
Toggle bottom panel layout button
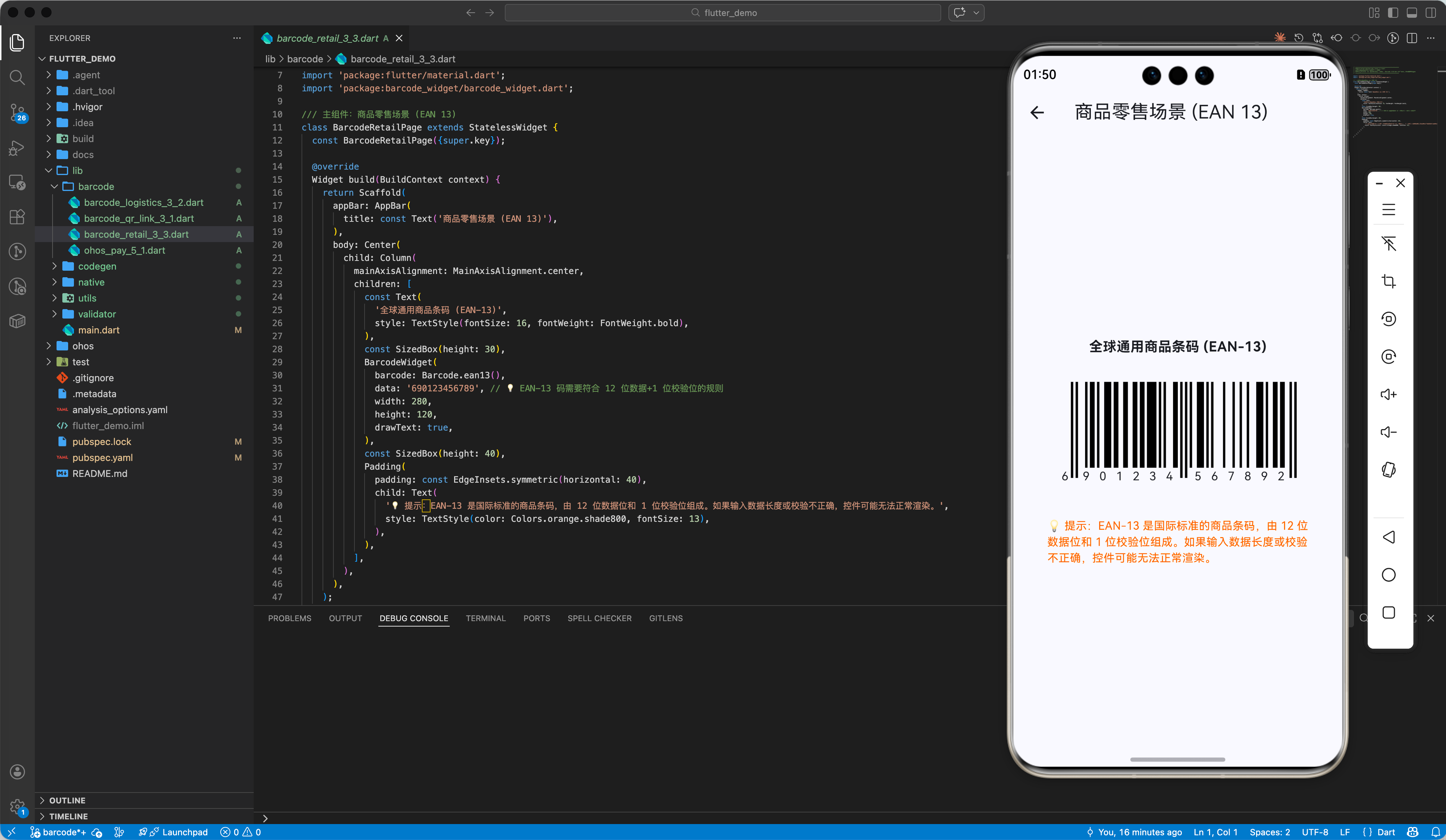coord(1412,13)
